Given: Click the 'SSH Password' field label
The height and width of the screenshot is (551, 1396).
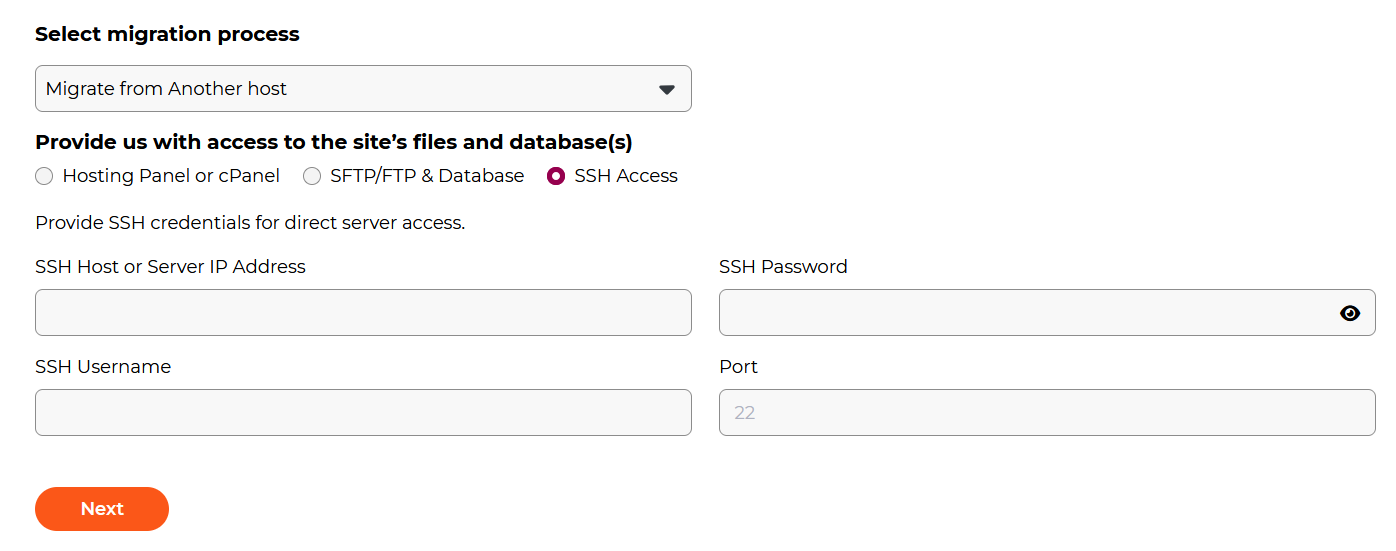Looking at the screenshot, I should 783,267.
